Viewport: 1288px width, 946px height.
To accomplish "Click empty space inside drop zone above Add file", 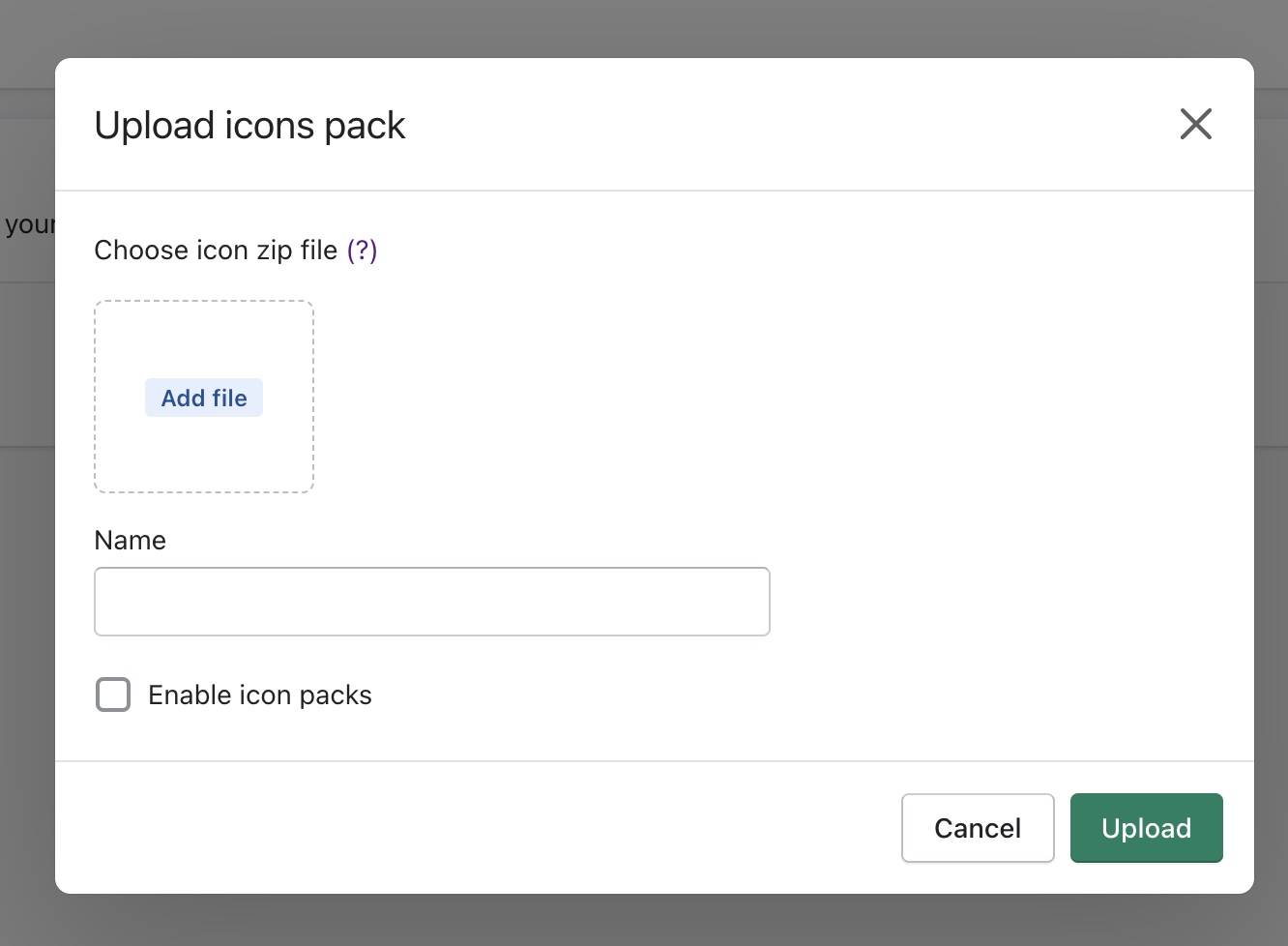I will [x=204, y=339].
